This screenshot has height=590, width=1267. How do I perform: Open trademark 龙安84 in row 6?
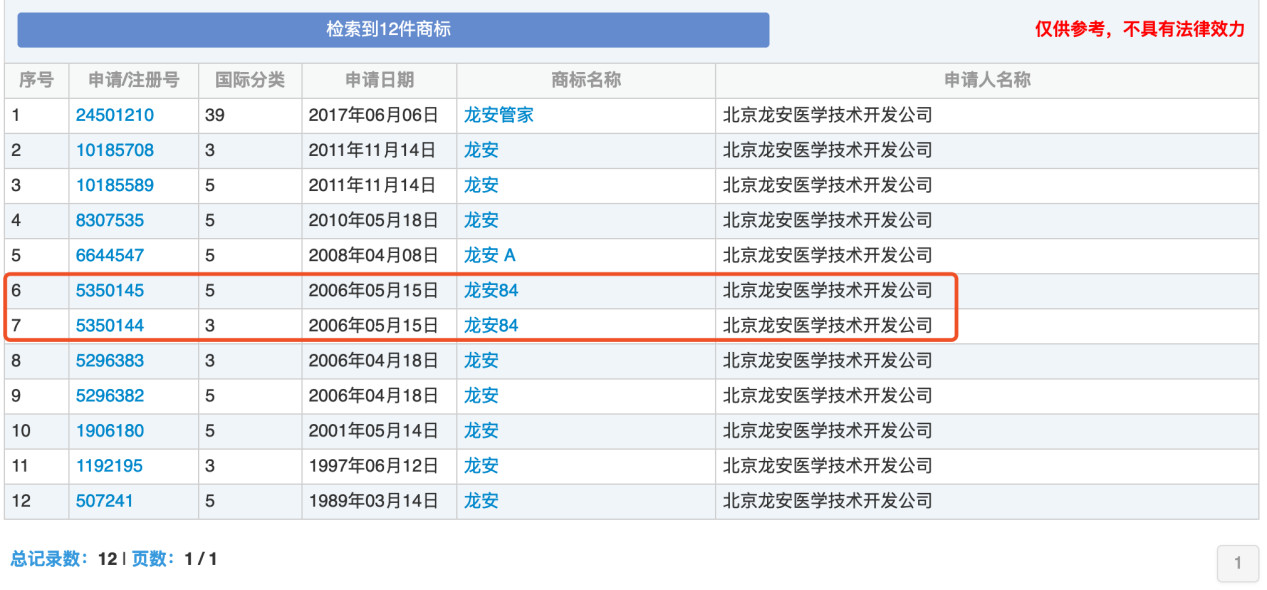487,291
